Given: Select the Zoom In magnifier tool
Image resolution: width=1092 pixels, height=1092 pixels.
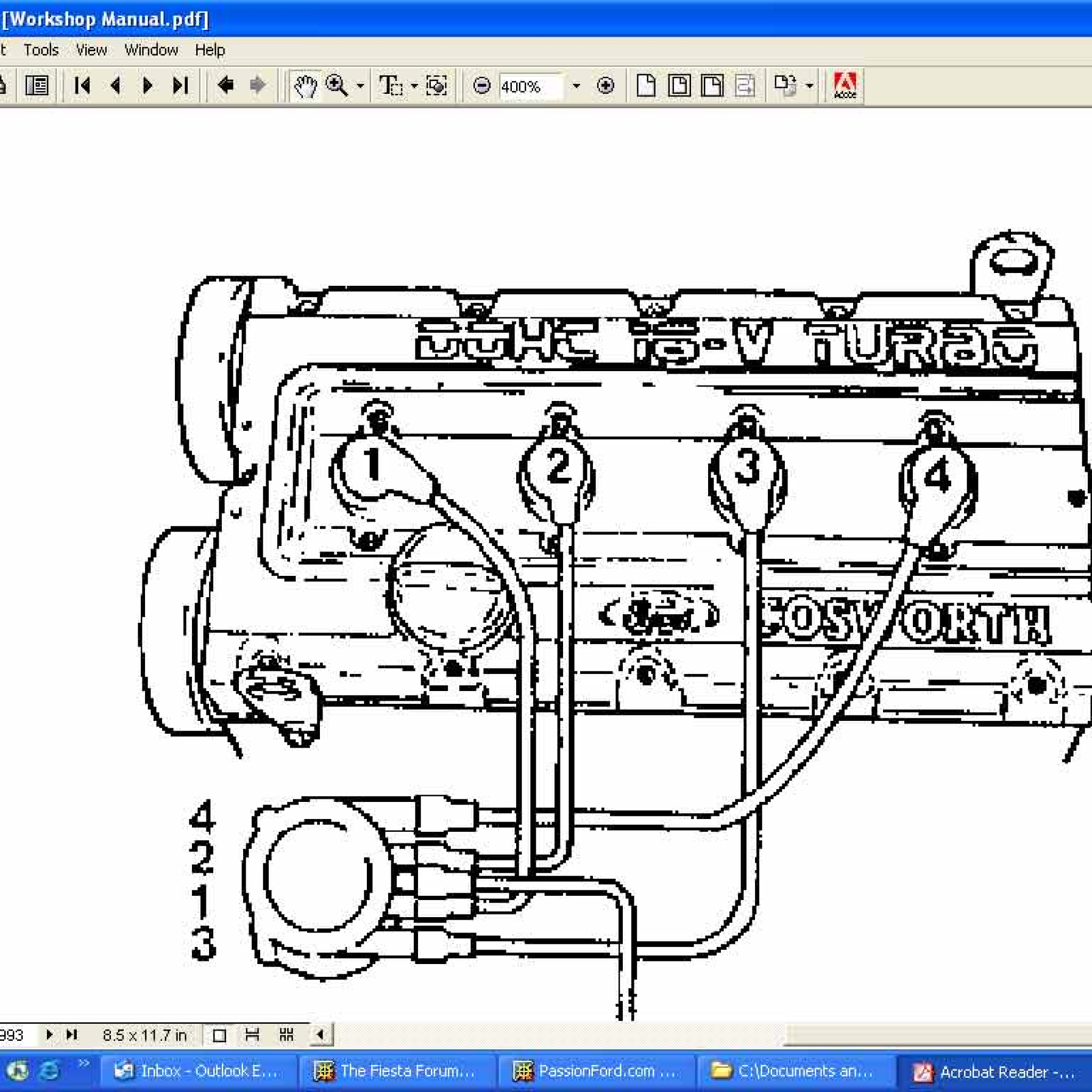Looking at the screenshot, I should coord(338,86).
